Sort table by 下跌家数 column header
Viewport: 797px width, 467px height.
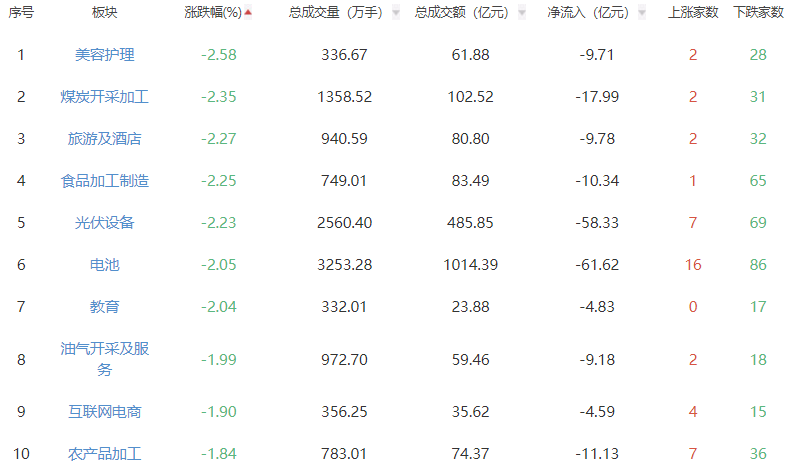point(758,13)
